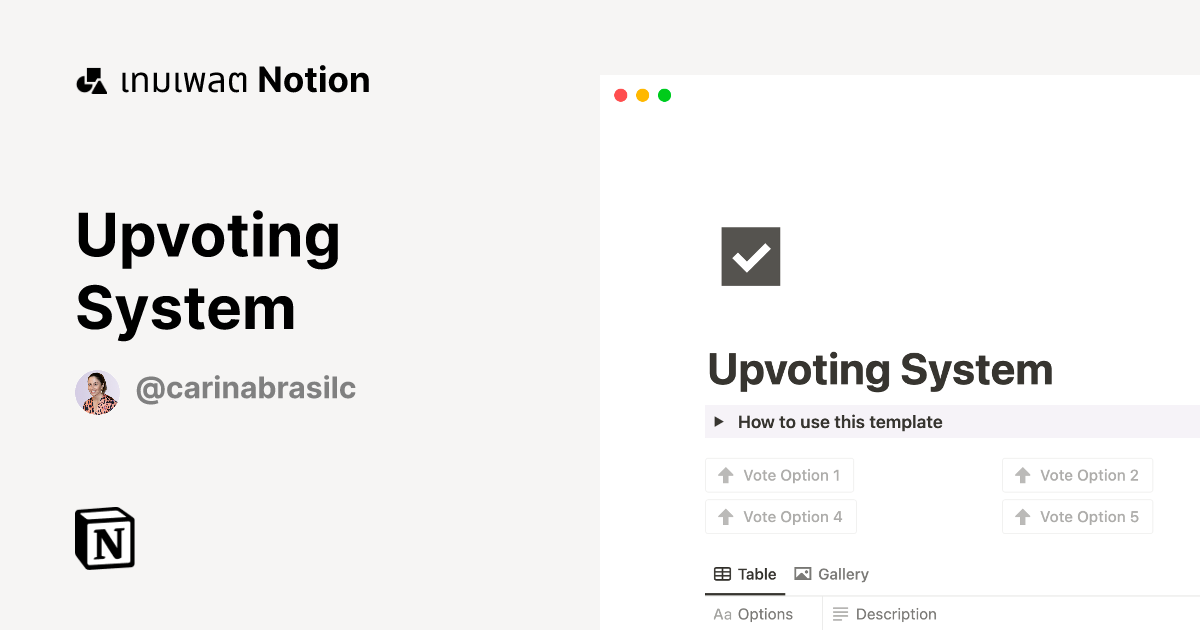Click the Notion logo in the bottom left

(104, 538)
